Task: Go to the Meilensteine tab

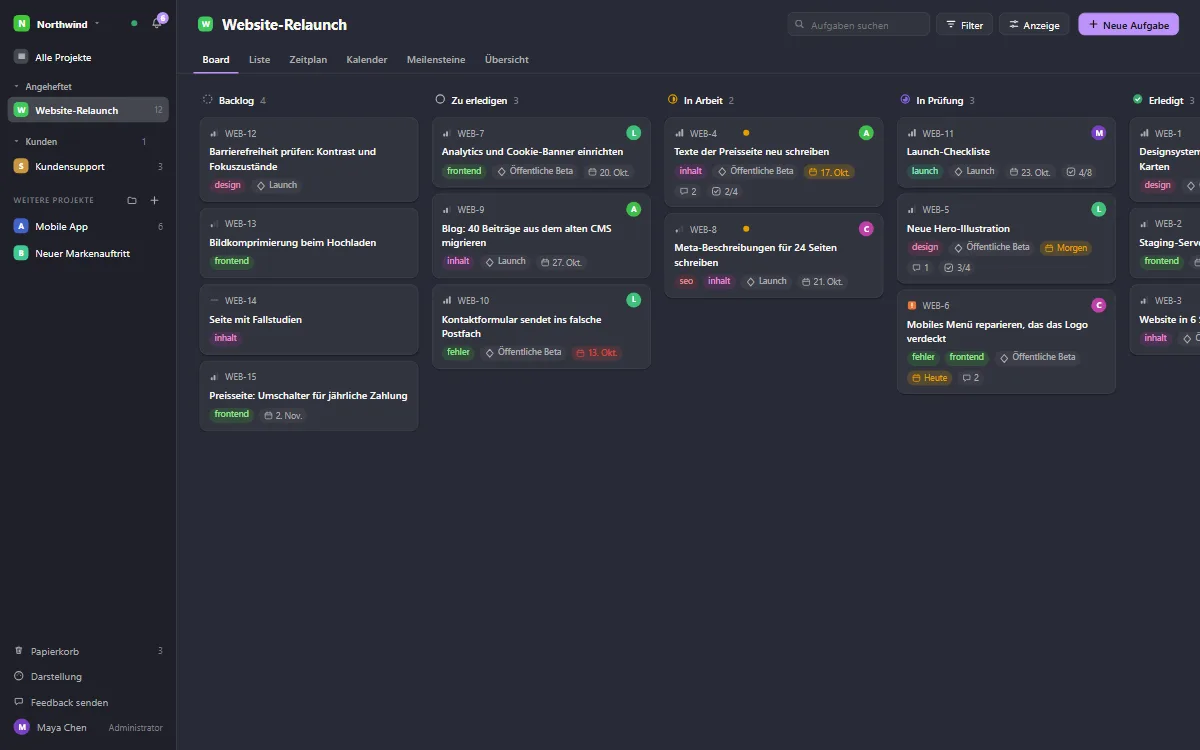Action: coord(436,59)
